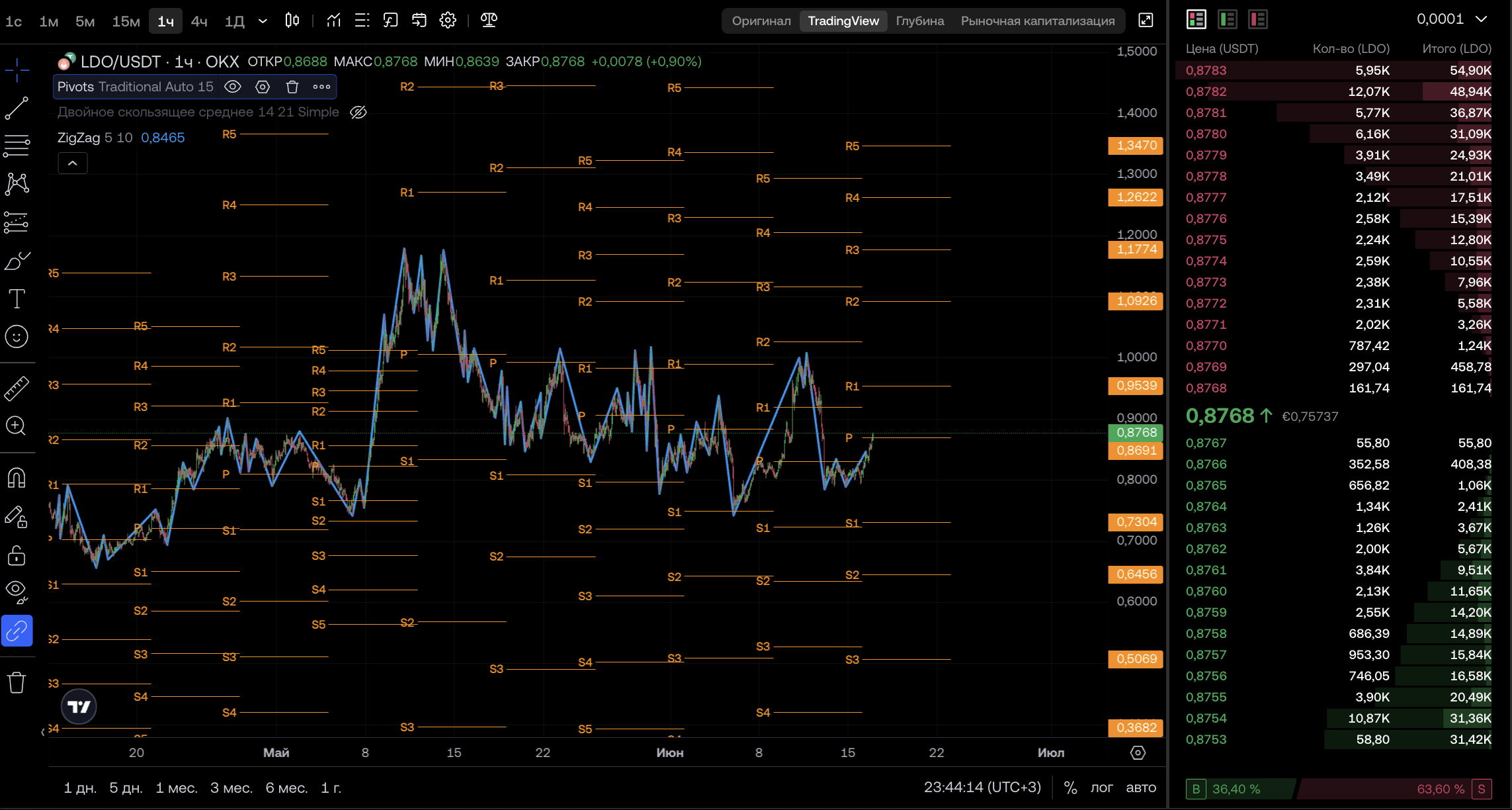Click the fullscreen expand chart icon
Viewport: 1512px width, 810px height.
click(x=1146, y=21)
